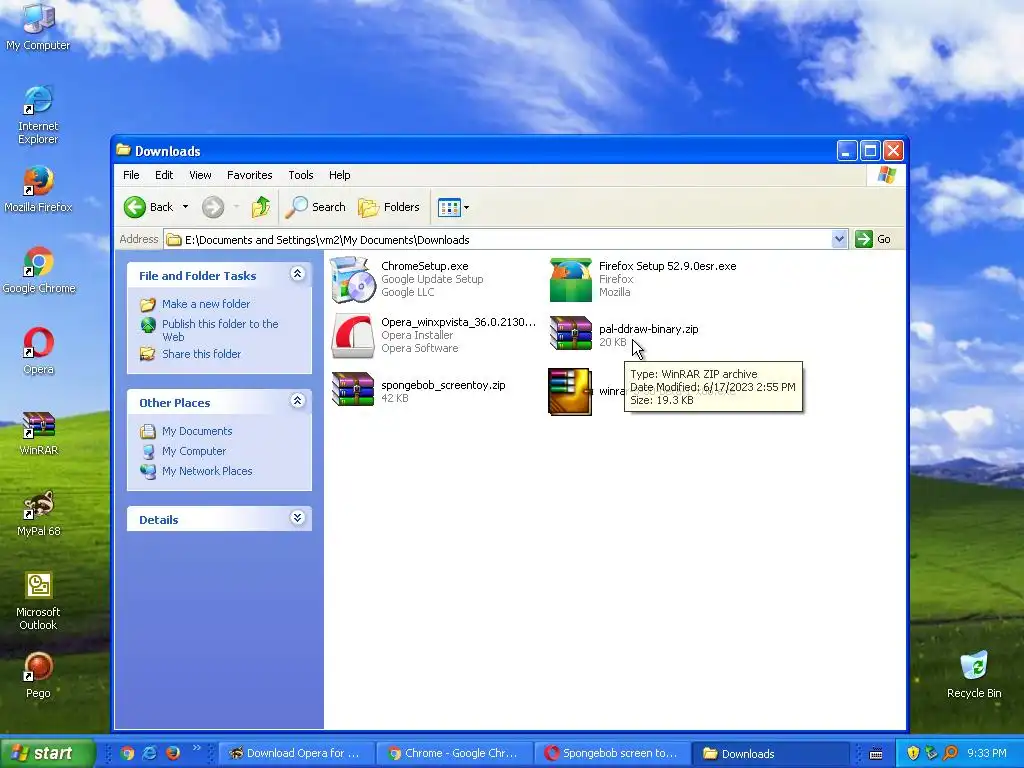The image size is (1024, 768).
Task: Expand the Details panel
Action: [x=297, y=518]
